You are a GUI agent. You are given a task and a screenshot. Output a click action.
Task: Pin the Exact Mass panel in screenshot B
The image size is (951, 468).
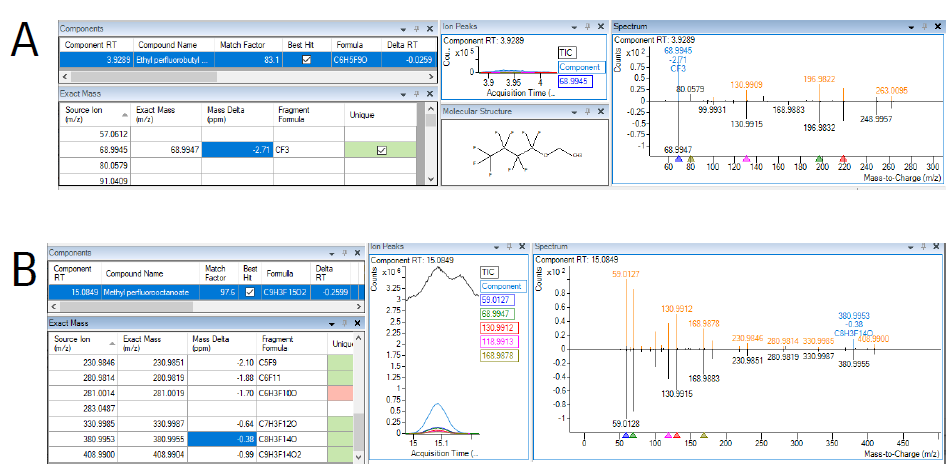(344, 323)
